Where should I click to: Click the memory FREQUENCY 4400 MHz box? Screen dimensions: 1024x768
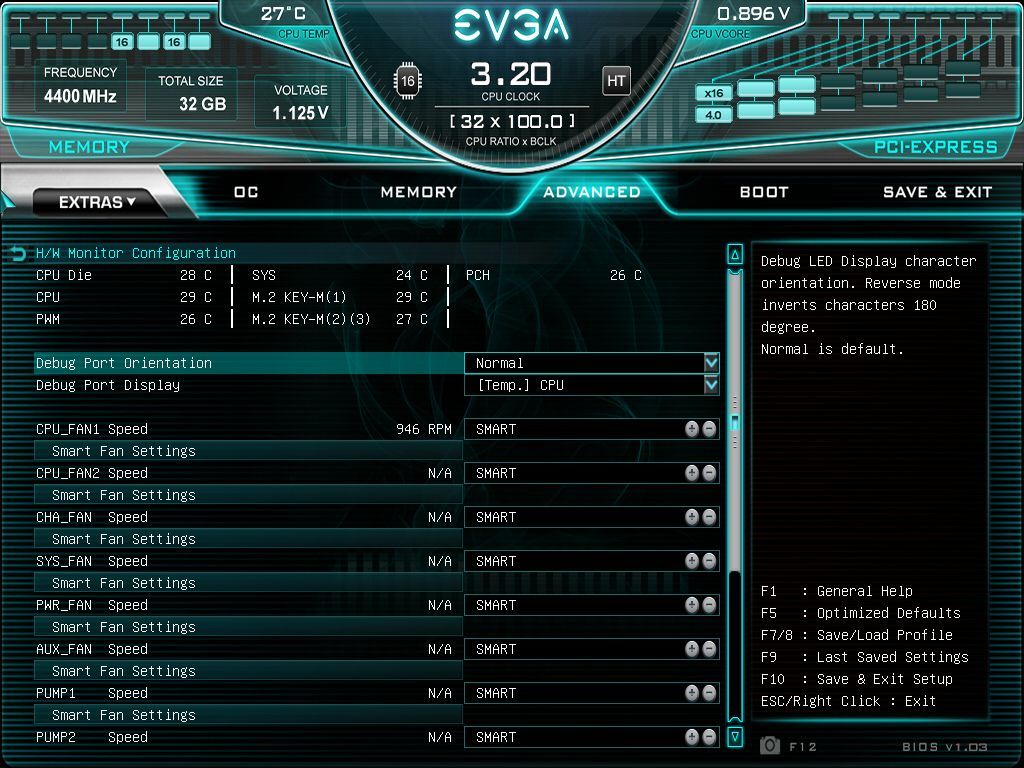pos(80,86)
